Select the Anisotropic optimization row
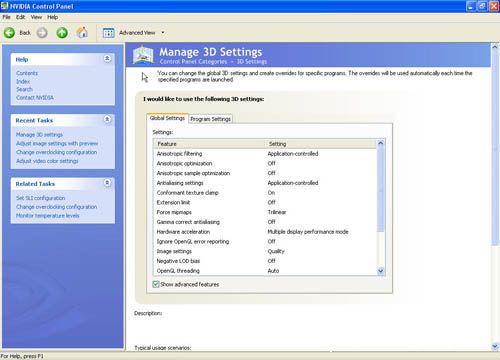Viewport: 500px width, 360px height. click(x=265, y=163)
